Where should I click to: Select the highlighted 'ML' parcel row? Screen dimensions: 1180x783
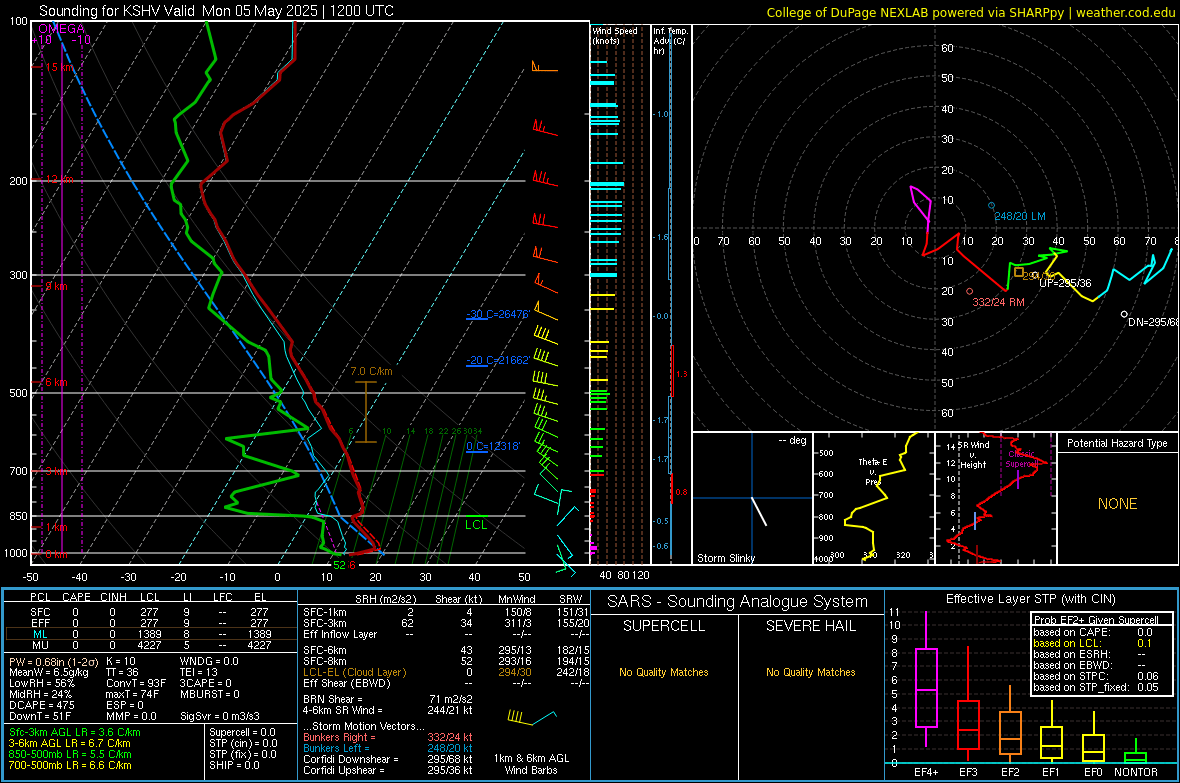click(151, 634)
